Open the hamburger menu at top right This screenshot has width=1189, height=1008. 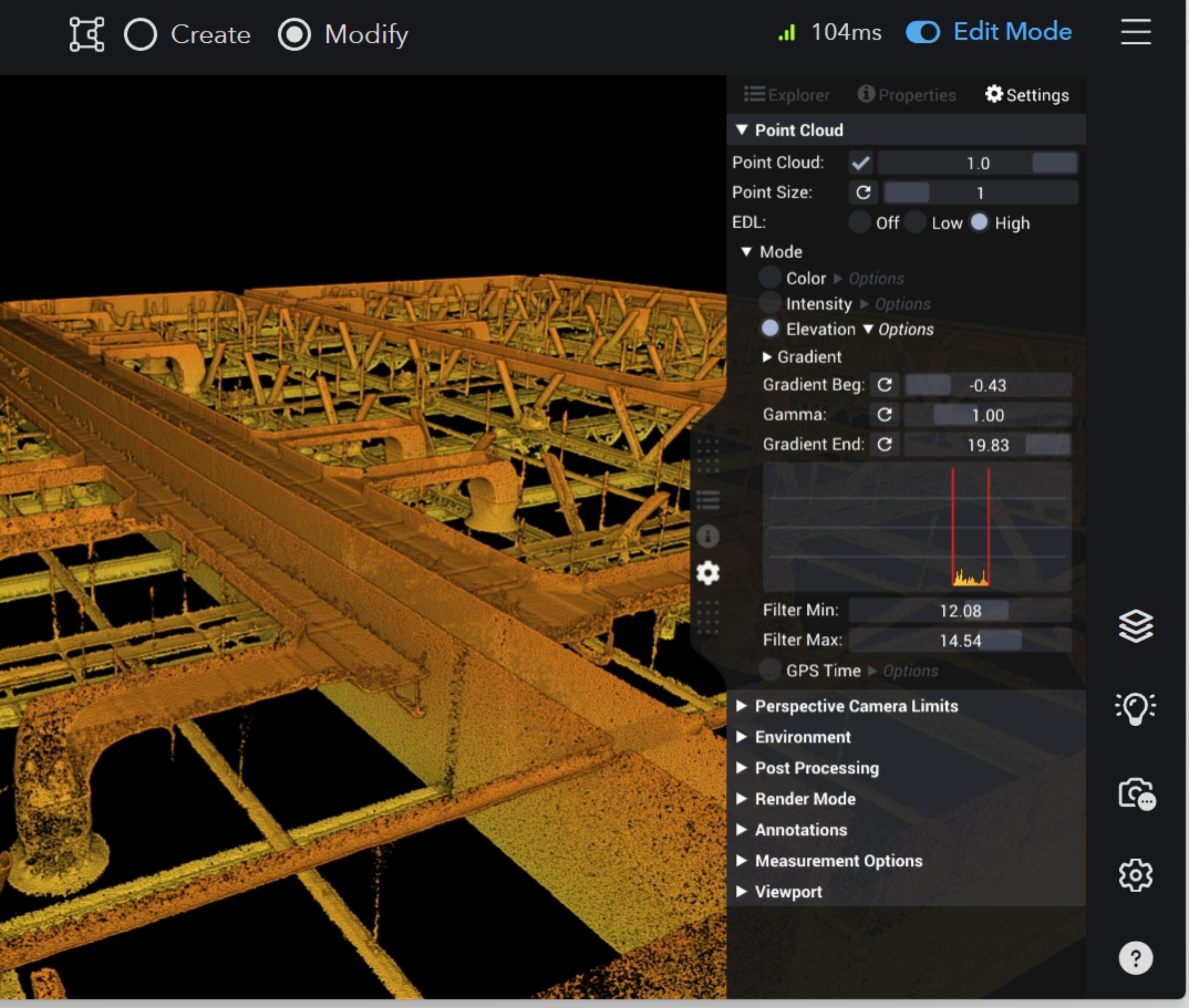click(1135, 32)
